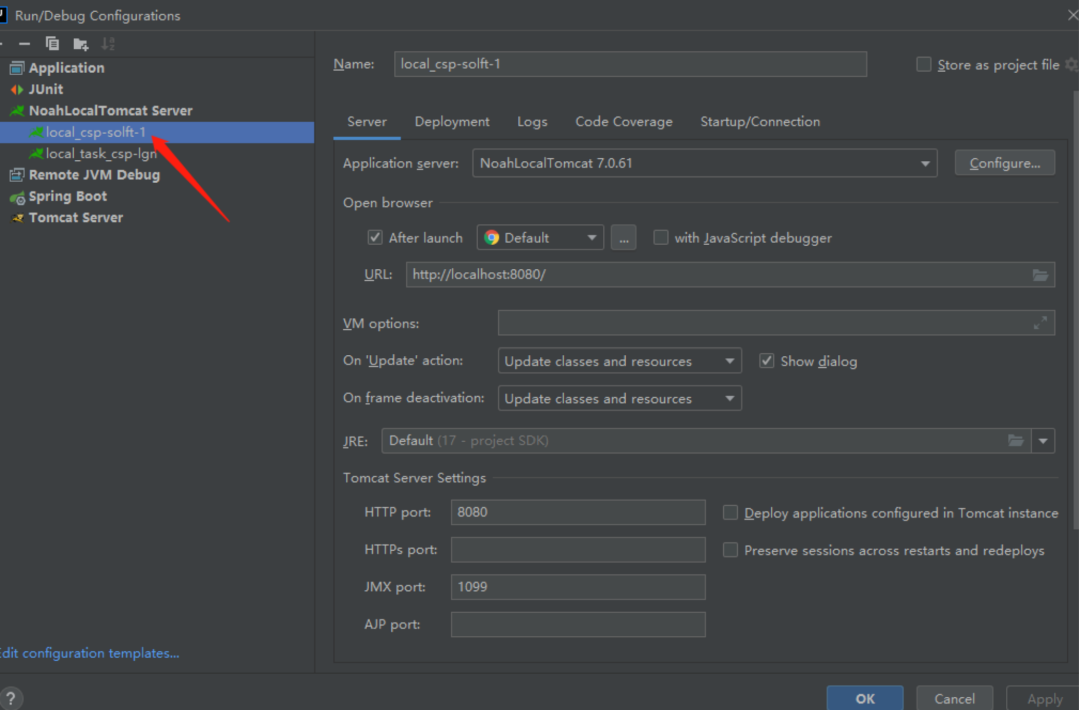This screenshot has height=710, width=1080.
Task: Click into the Name input field
Action: click(630, 64)
